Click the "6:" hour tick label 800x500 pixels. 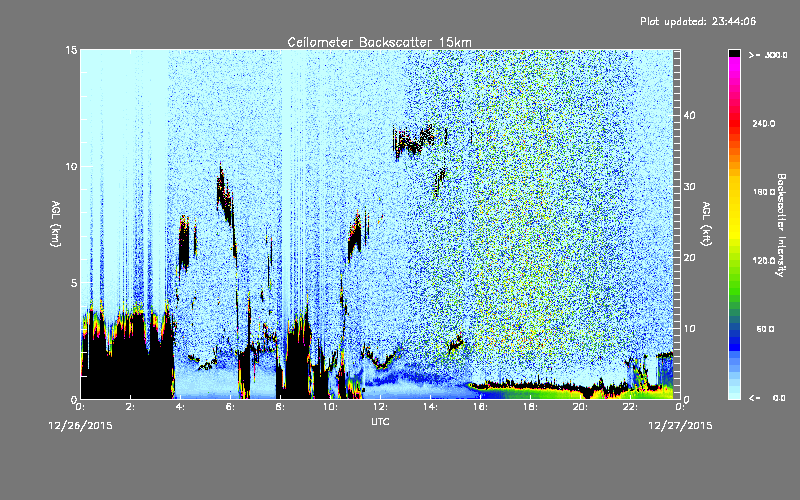tap(231, 407)
